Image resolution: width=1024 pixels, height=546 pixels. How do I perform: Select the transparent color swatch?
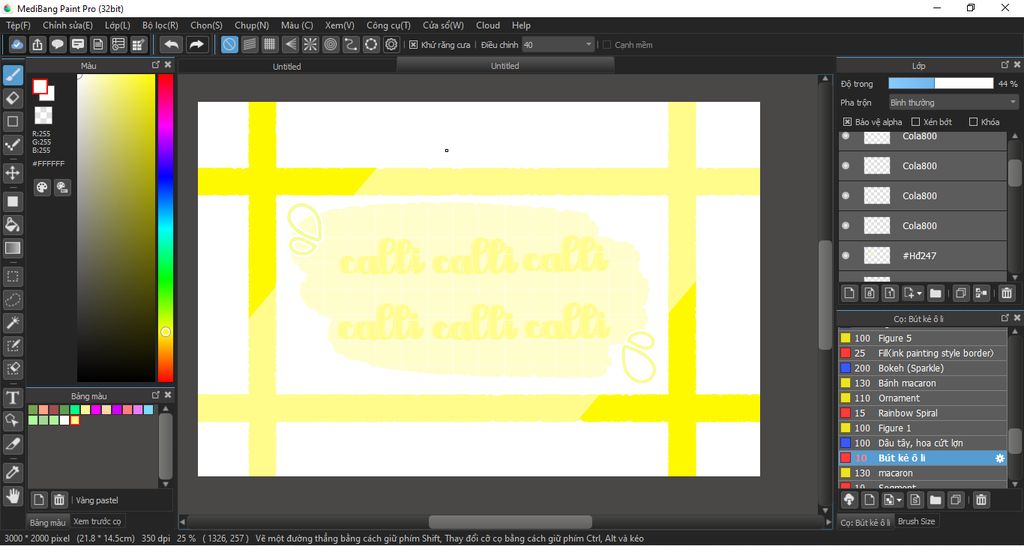click(x=43, y=116)
